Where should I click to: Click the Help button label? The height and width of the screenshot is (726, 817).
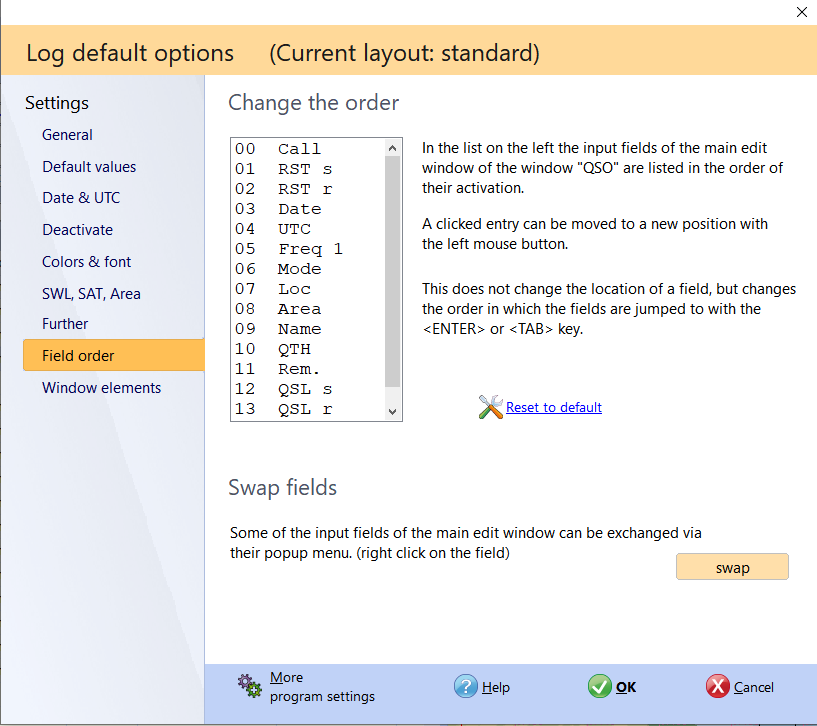496,687
